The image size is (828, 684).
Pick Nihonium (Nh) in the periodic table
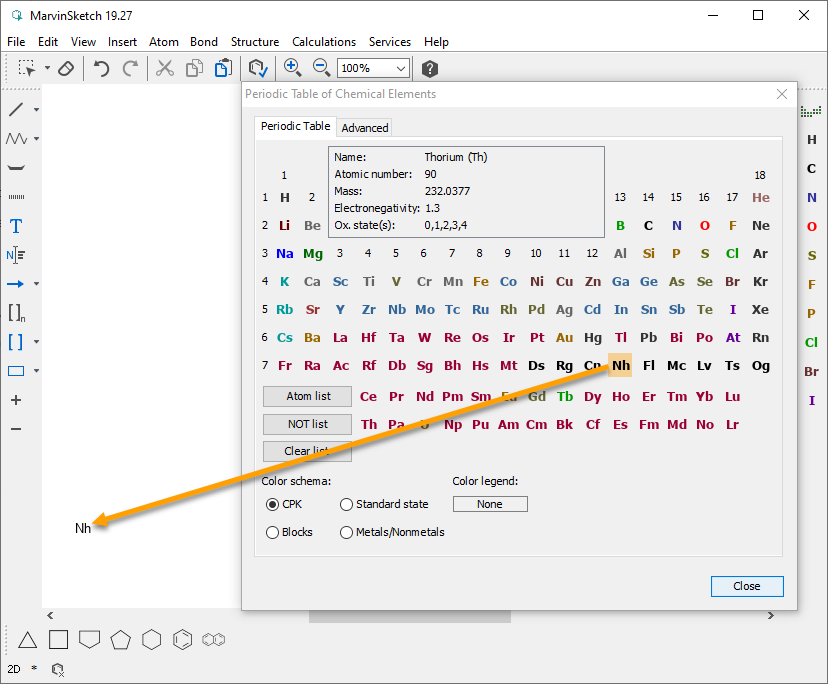[x=620, y=366]
